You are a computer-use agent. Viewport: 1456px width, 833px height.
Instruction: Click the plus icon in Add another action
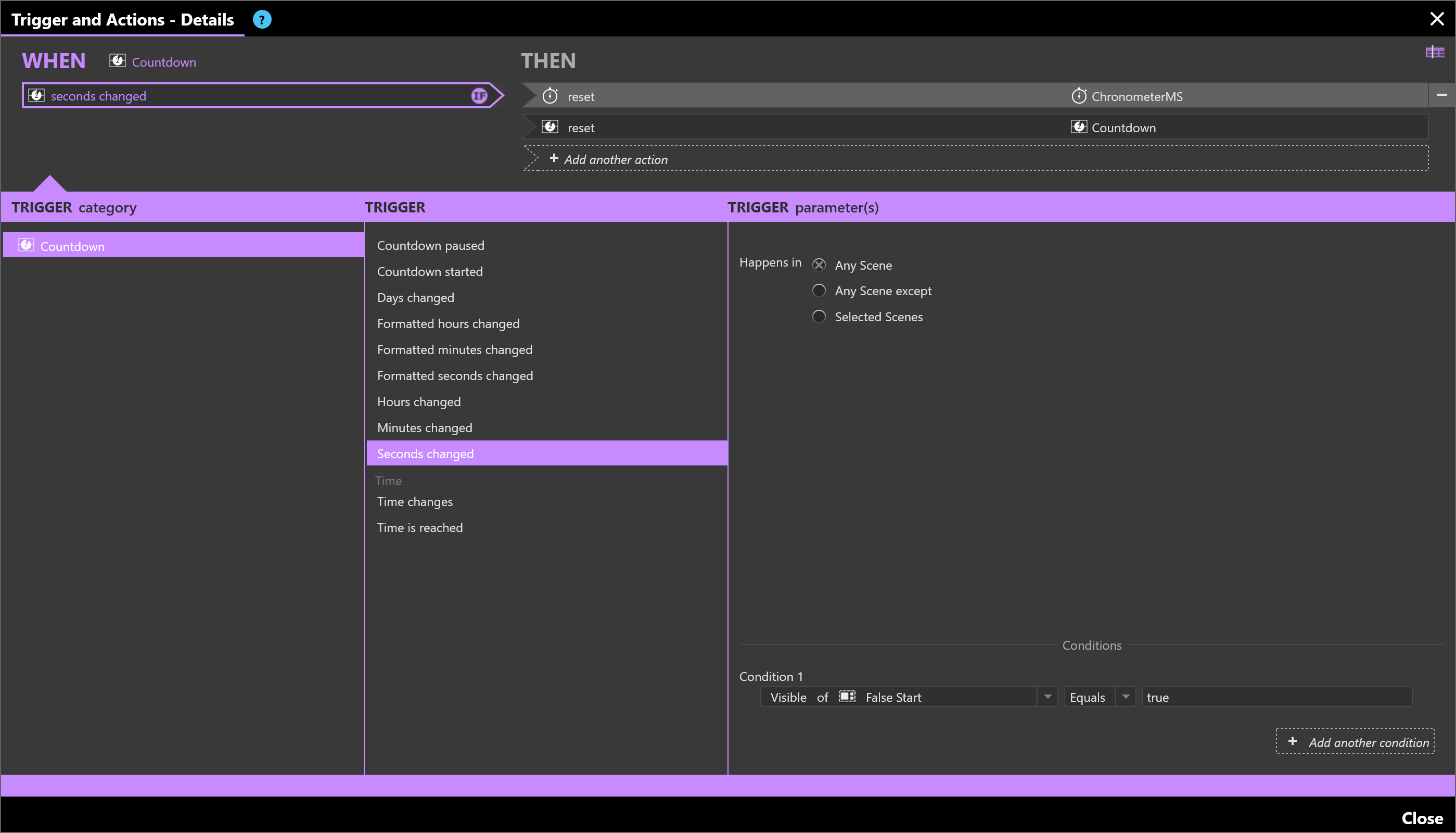coord(553,158)
